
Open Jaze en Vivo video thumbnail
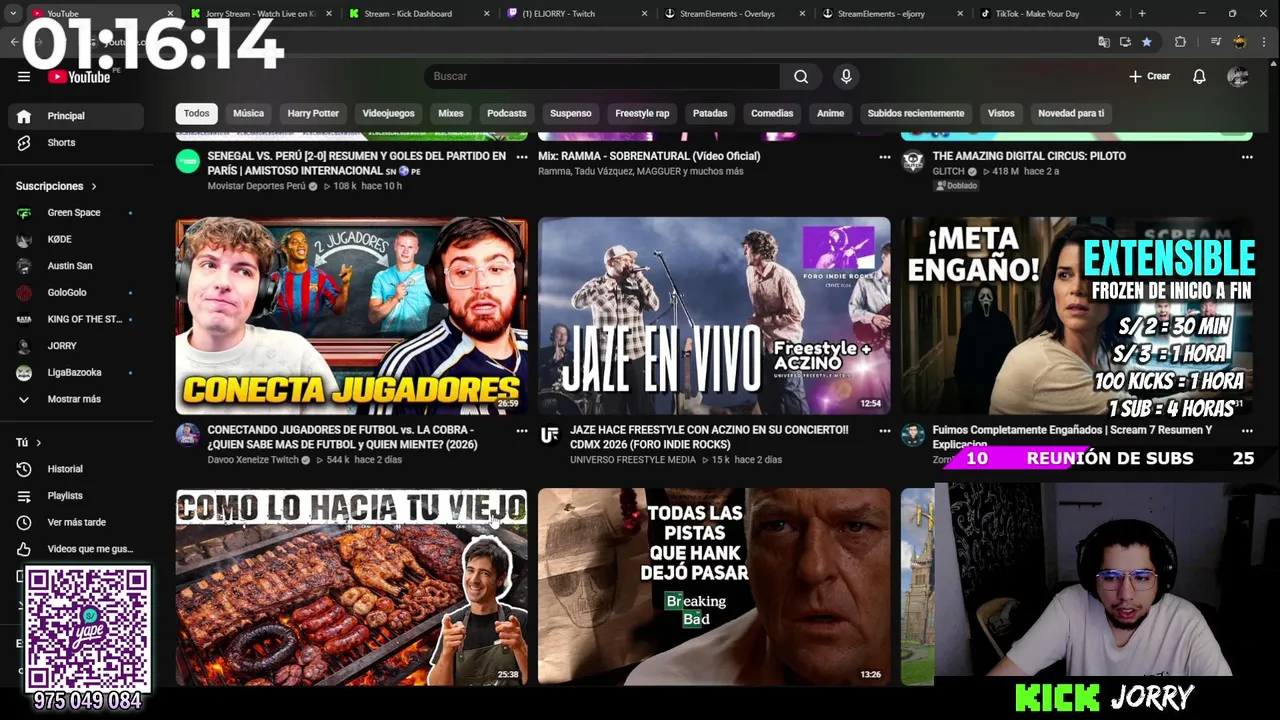pyautogui.click(x=714, y=316)
